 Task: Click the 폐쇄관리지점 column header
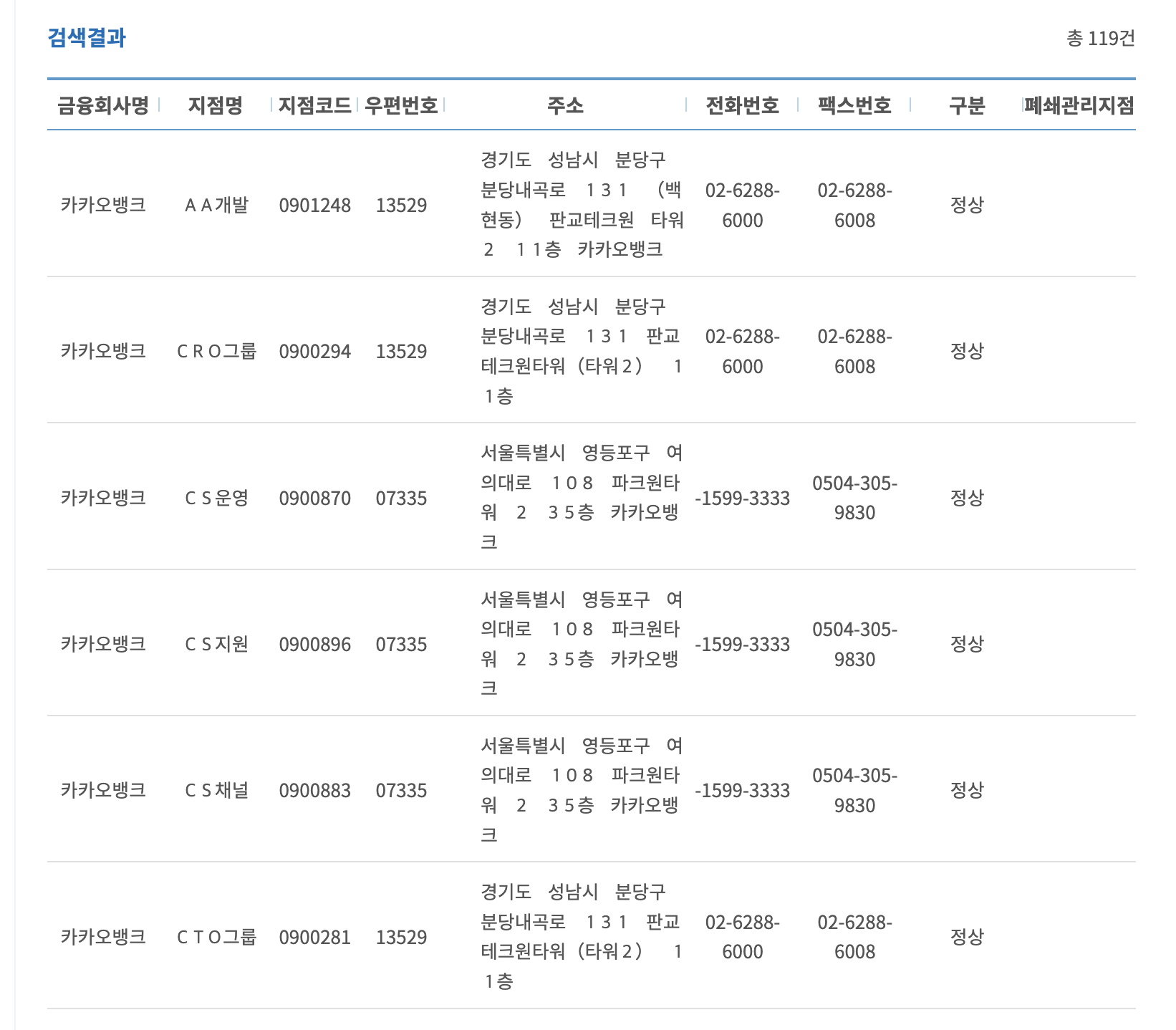pyautogui.click(x=1079, y=106)
